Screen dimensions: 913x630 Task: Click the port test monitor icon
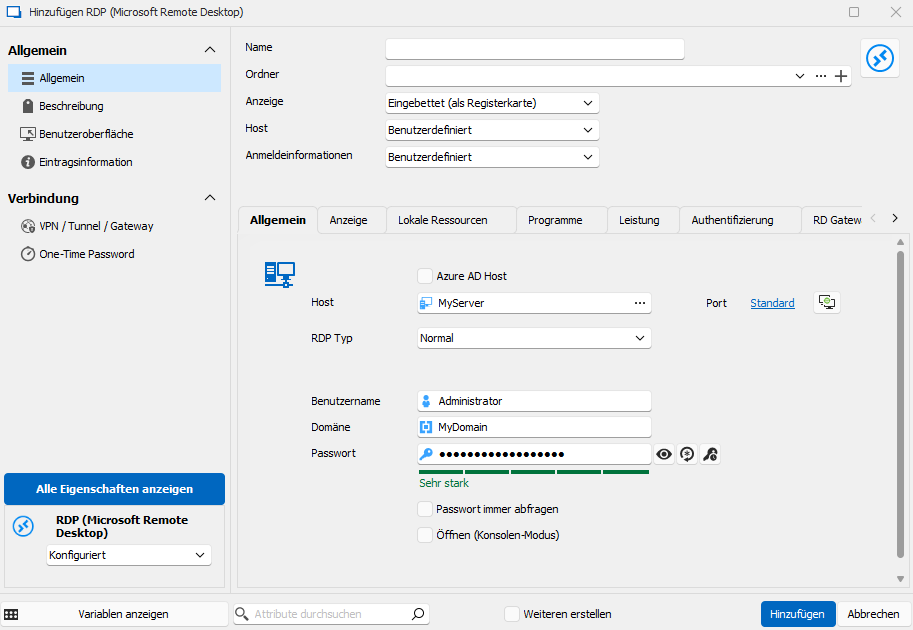click(827, 302)
